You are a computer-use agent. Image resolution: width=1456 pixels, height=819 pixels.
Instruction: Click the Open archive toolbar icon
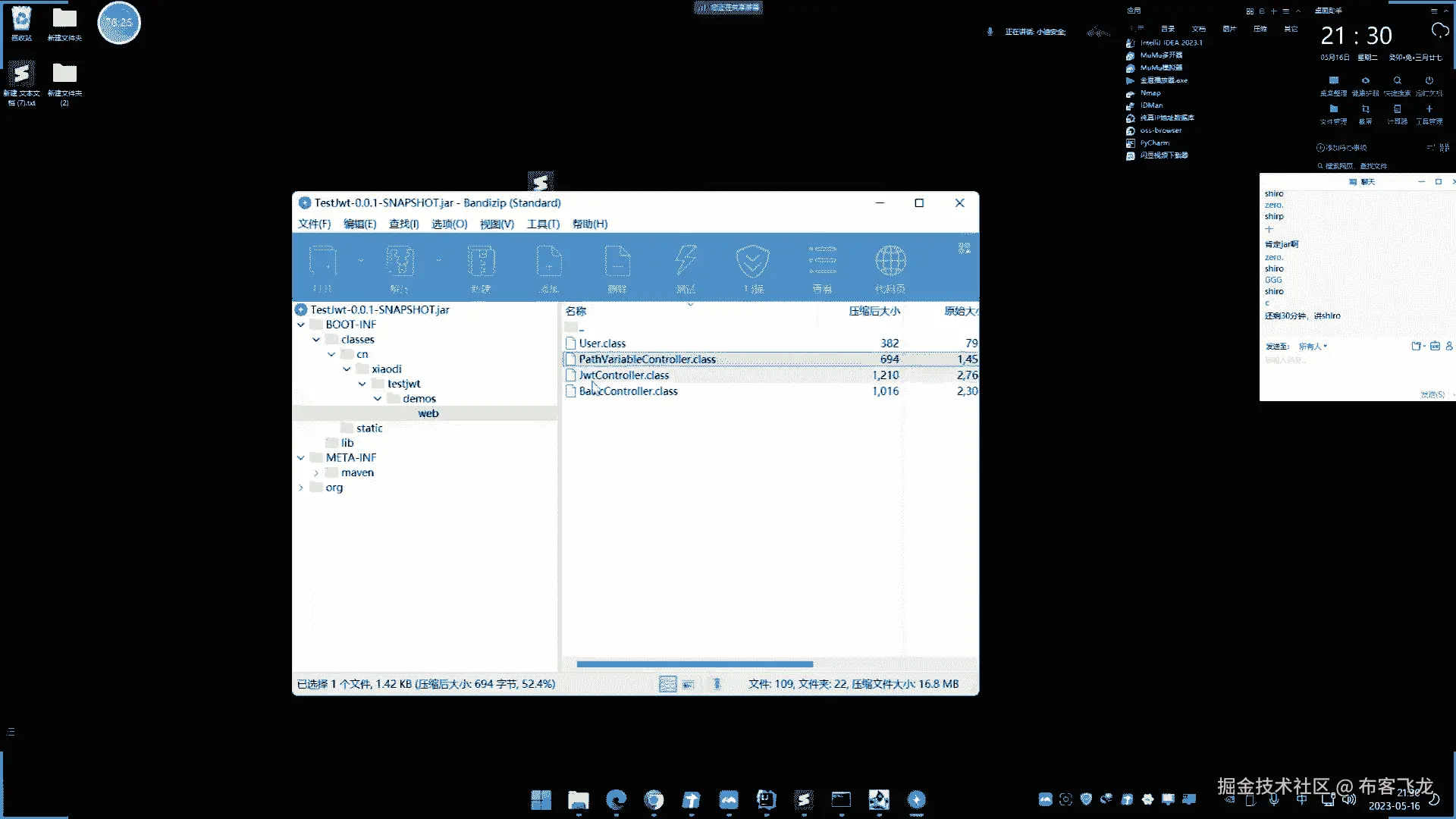[323, 262]
